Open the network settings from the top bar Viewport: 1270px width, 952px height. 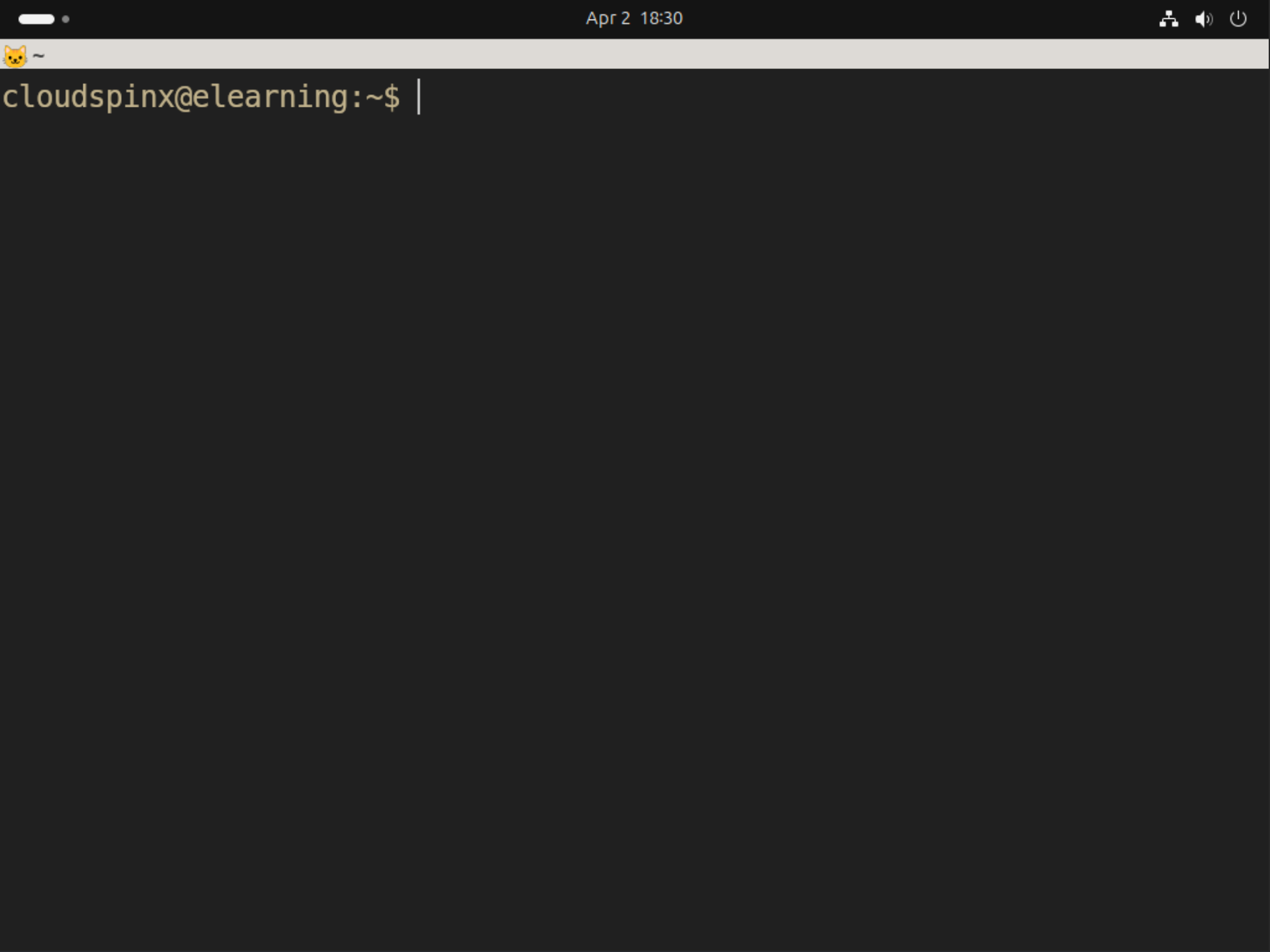tap(1169, 19)
